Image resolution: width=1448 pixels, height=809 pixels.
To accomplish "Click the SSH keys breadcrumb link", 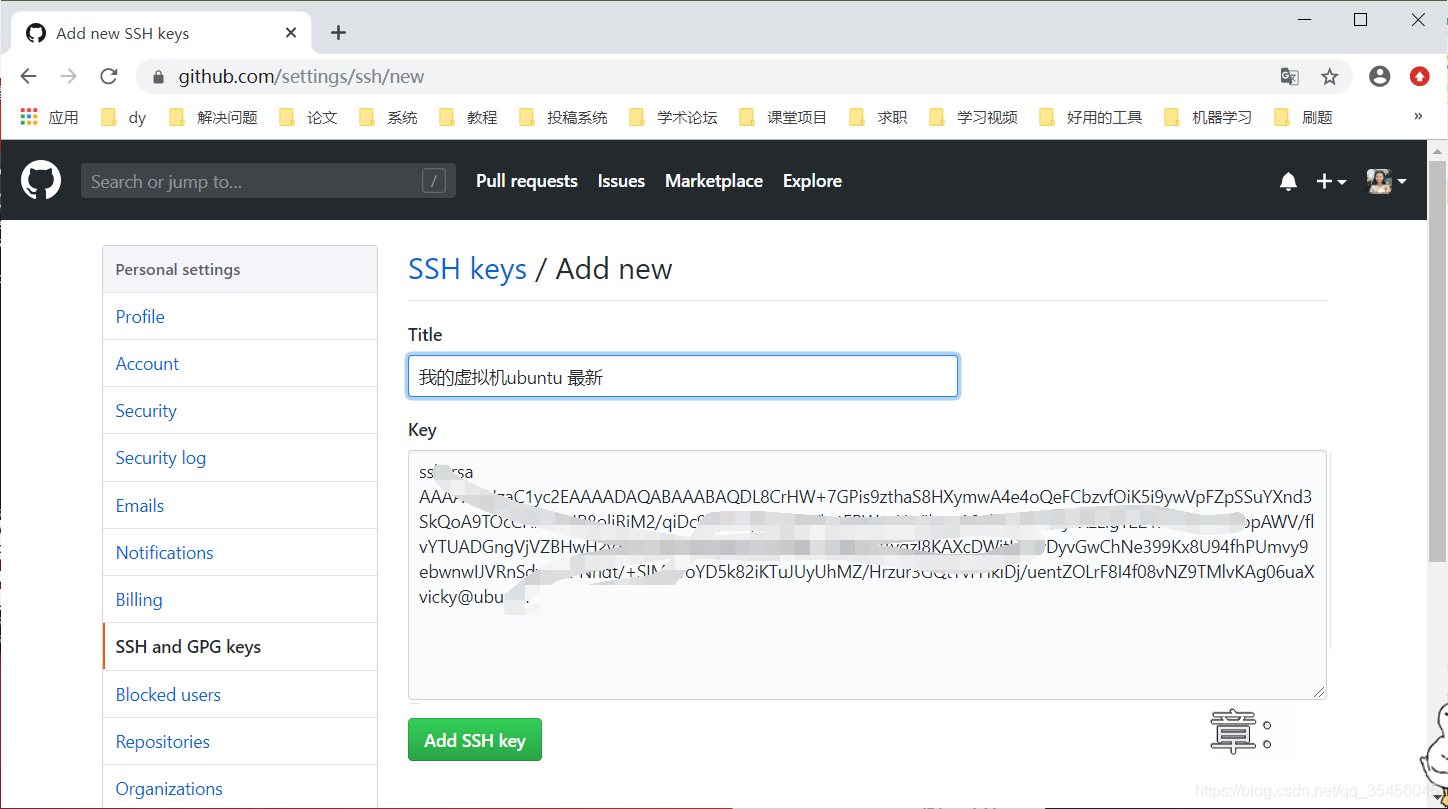I will point(467,269).
